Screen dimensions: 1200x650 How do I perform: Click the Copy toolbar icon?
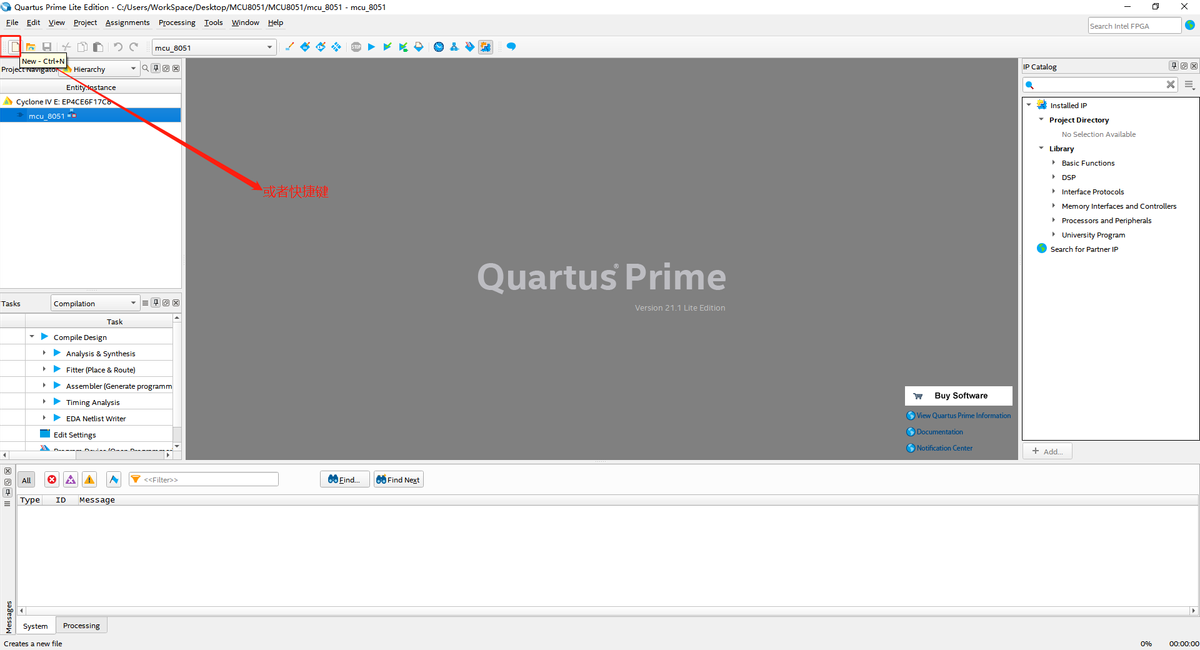click(83, 47)
